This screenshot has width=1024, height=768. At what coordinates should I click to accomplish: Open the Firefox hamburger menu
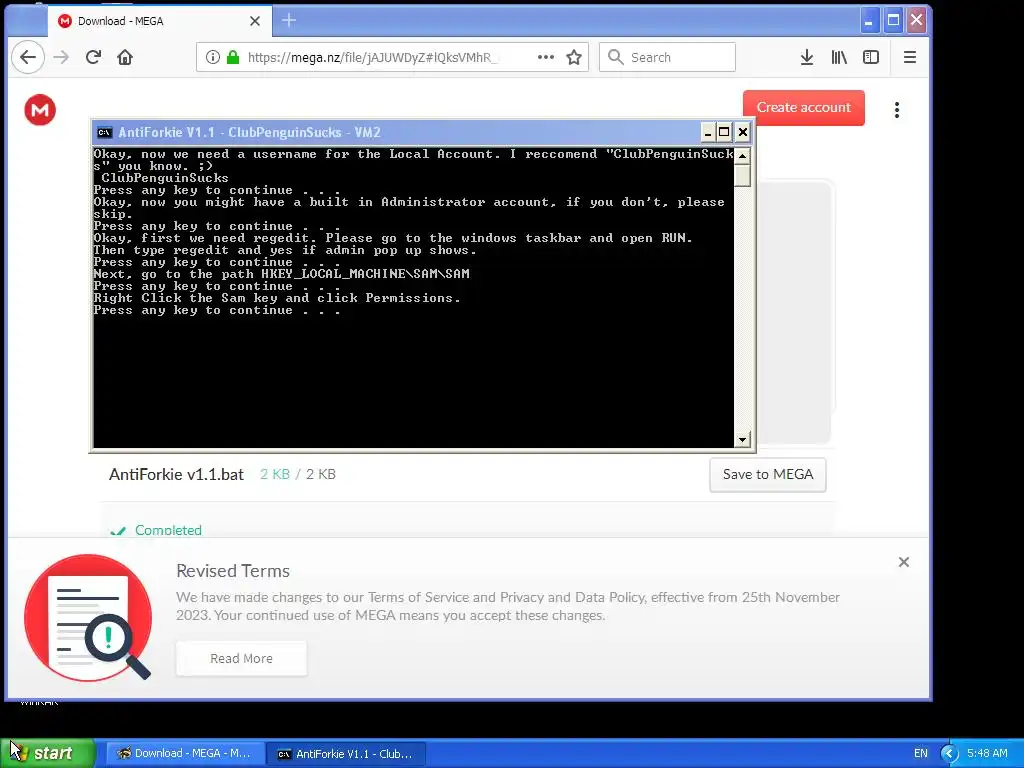pyautogui.click(x=909, y=57)
